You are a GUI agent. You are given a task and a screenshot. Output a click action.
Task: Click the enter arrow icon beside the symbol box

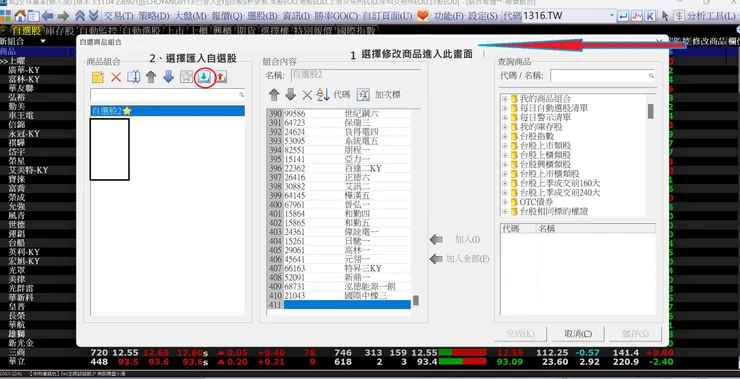point(623,16)
